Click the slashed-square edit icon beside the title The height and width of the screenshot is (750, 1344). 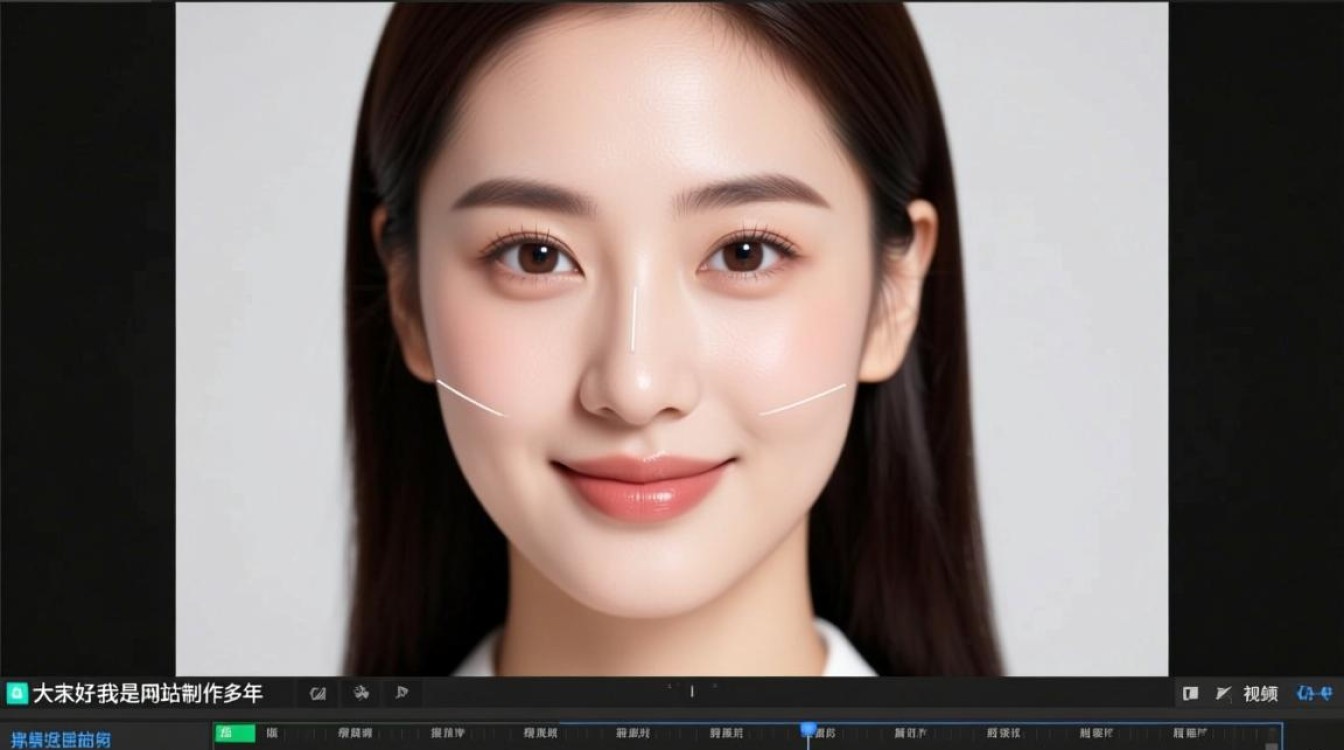pos(318,693)
